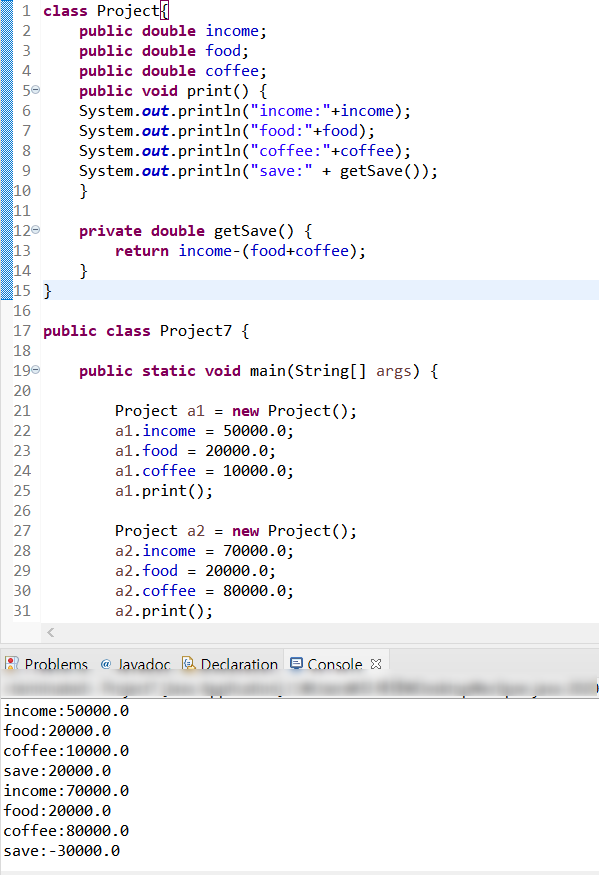Click 'Project a1 = new Project();' line
The width and height of the screenshot is (599, 875).
click(236, 411)
